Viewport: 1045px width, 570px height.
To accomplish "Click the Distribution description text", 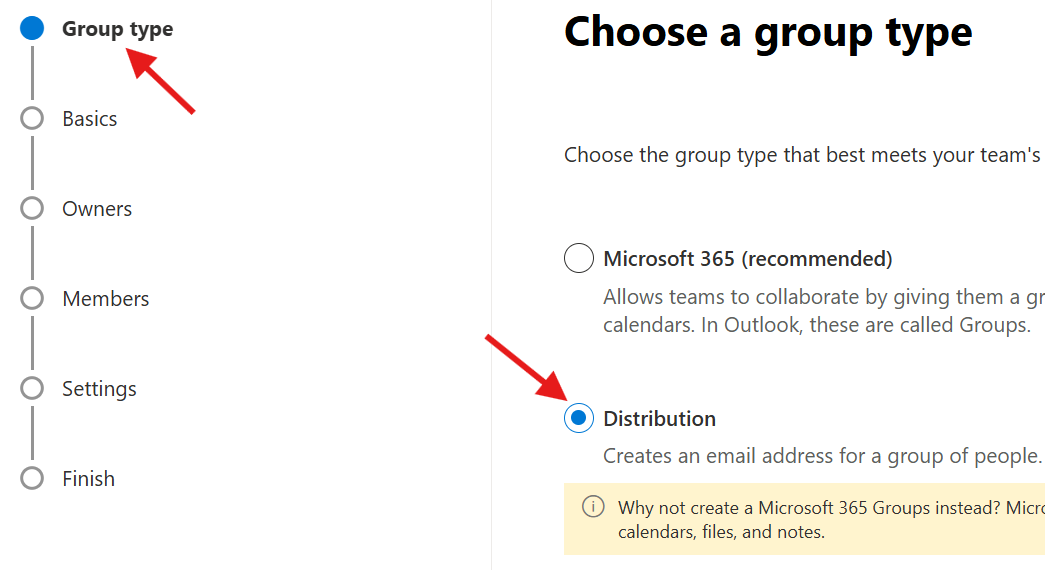I will (x=822, y=456).
